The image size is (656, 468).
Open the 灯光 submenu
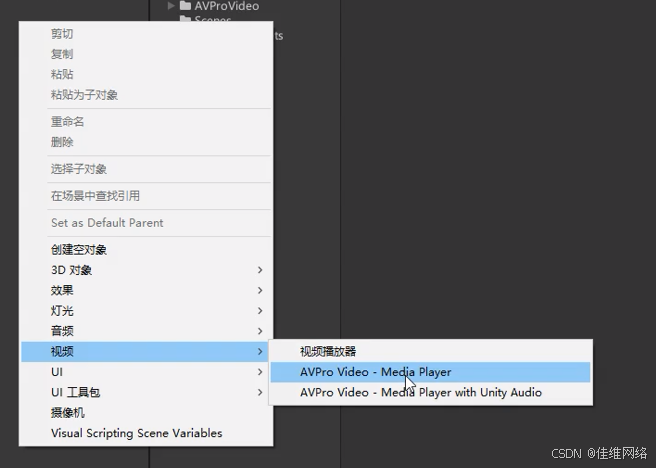coord(146,311)
